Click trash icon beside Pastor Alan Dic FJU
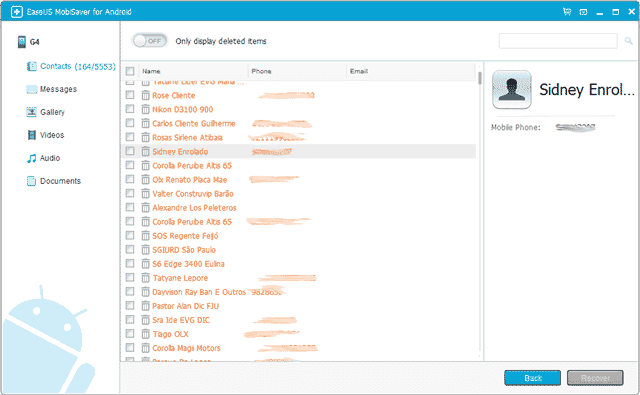Image resolution: width=640 pixels, height=395 pixels. pyautogui.click(x=145, y=306)
